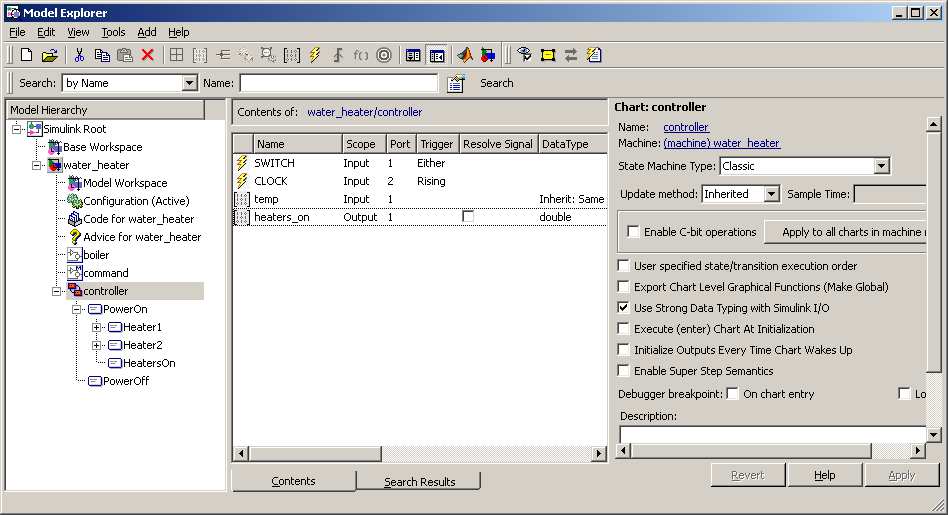Collapse the controller tree node
This screenshot has height=515, width=948.
tap(57, 291)
